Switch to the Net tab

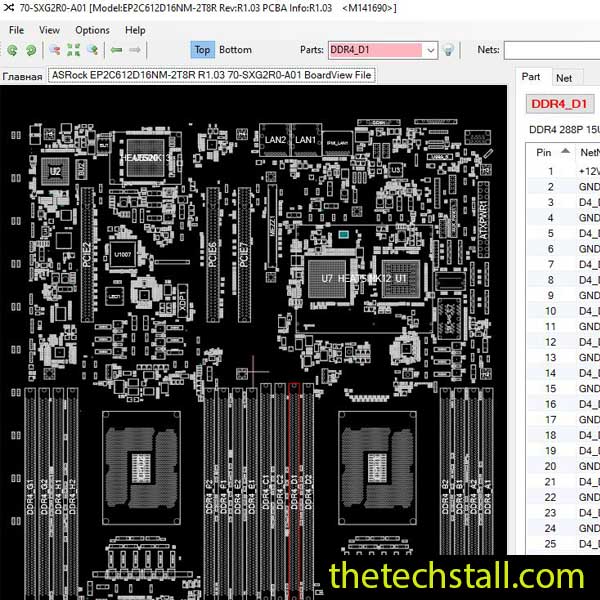coord(564,77)
